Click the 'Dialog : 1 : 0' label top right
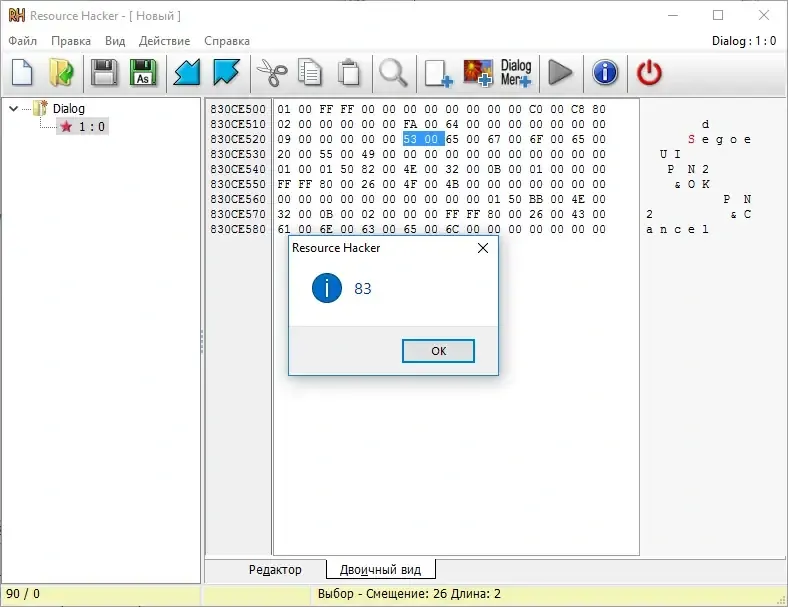This screenshot has width=788, height=607. pyautogui.click(x=744, y=41)
